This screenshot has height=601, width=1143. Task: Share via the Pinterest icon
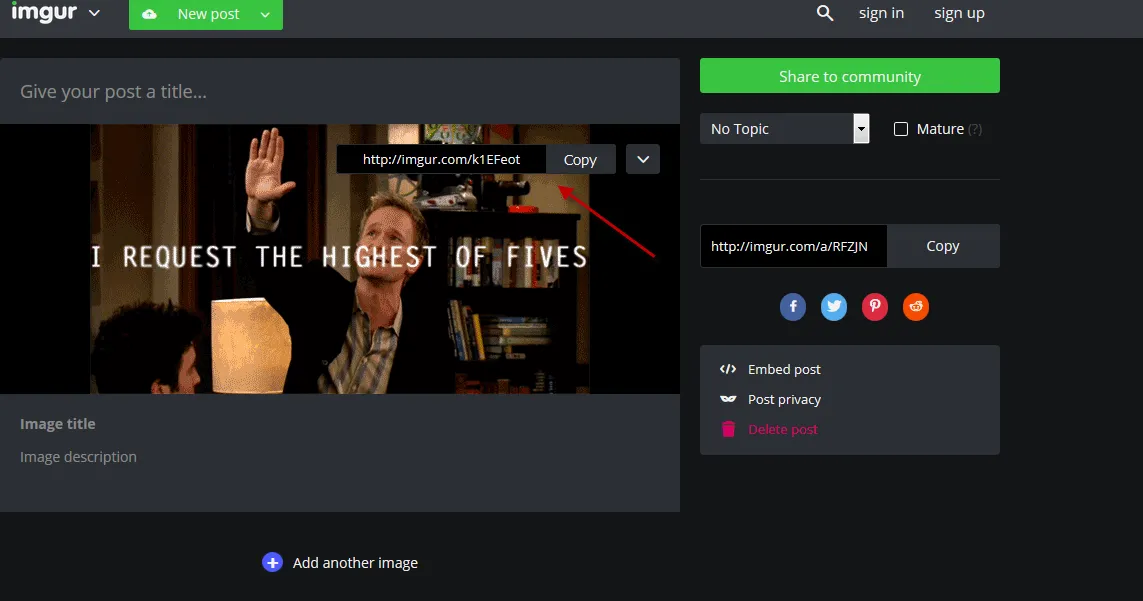point(875,306)
